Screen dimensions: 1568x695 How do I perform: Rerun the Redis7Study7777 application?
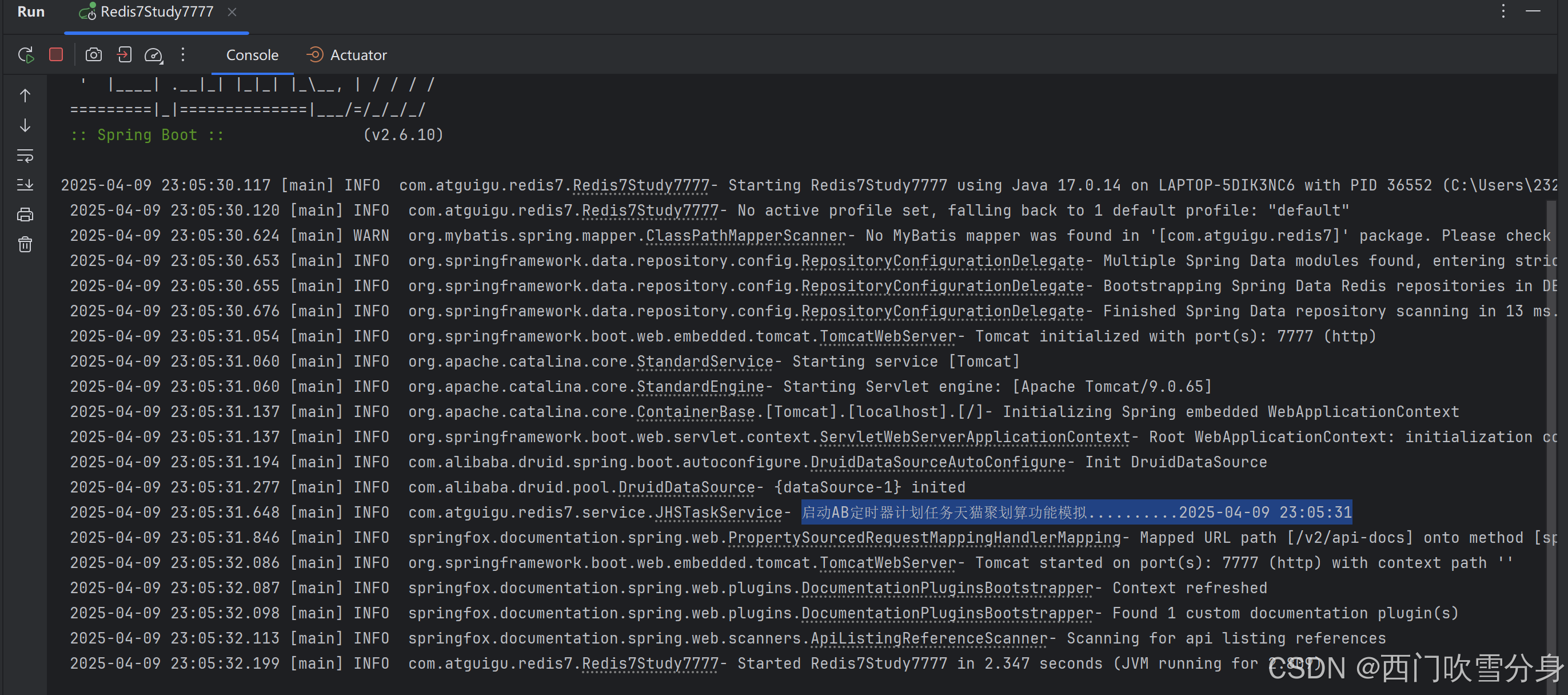(x=26, y=55)
